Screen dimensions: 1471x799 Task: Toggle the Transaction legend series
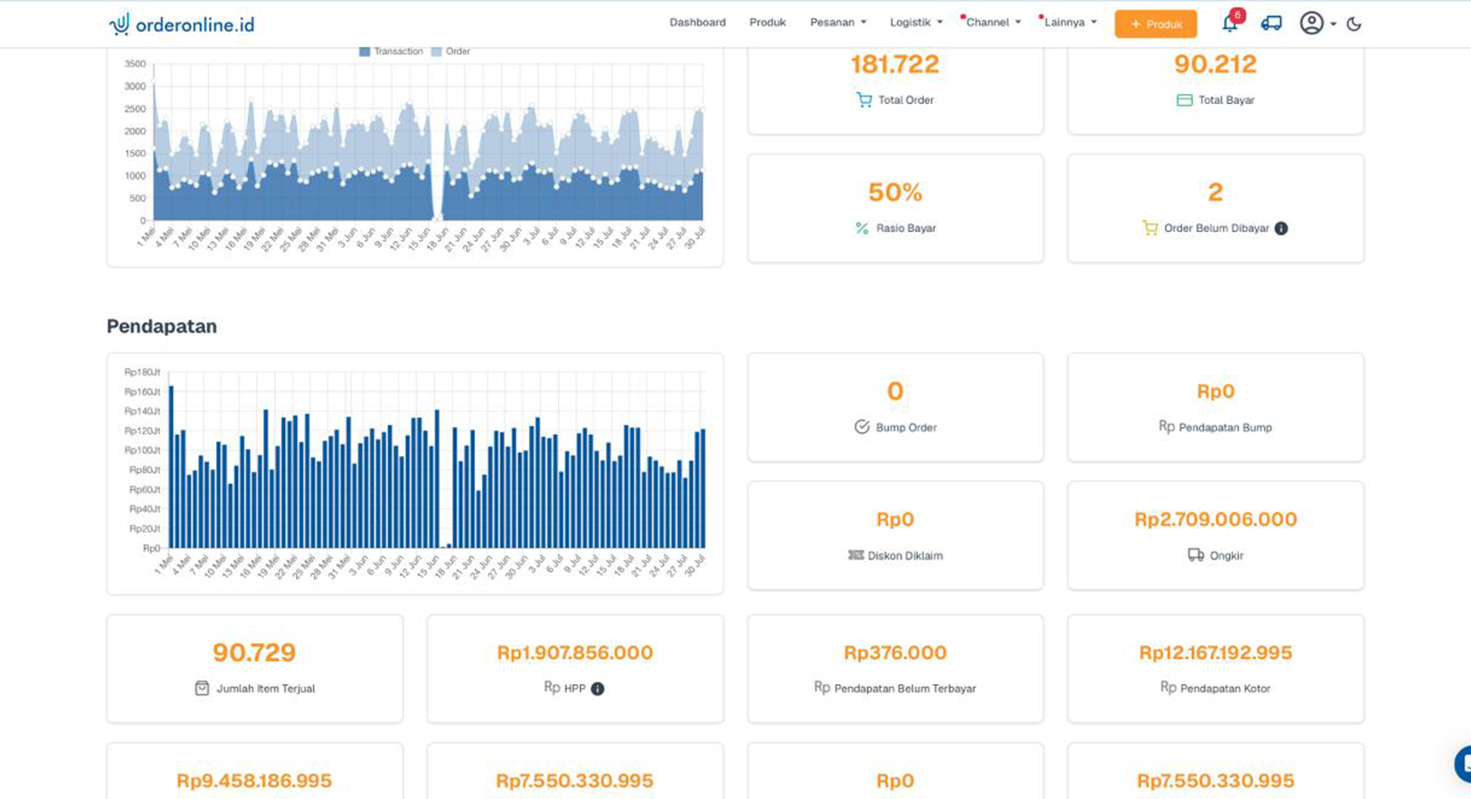(x=391, y=51)
